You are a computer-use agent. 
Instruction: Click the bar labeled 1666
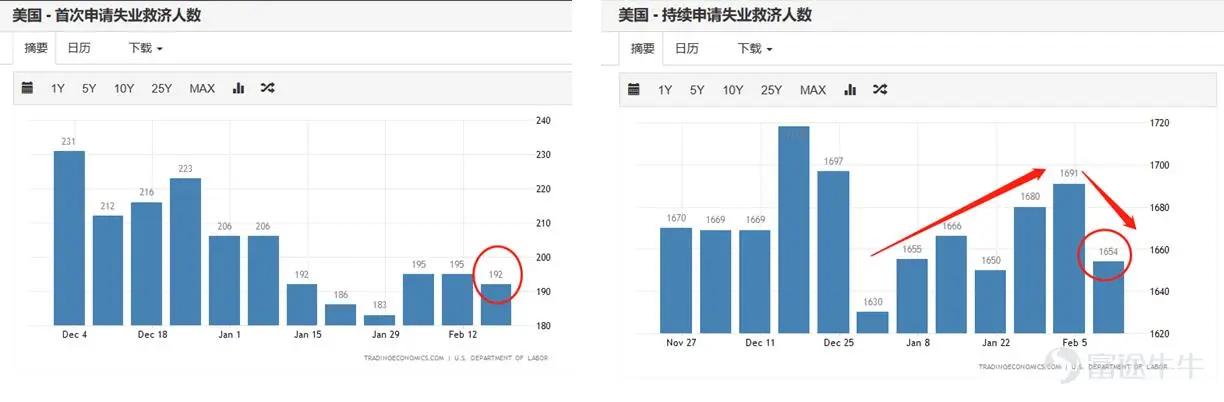(951, 284)
